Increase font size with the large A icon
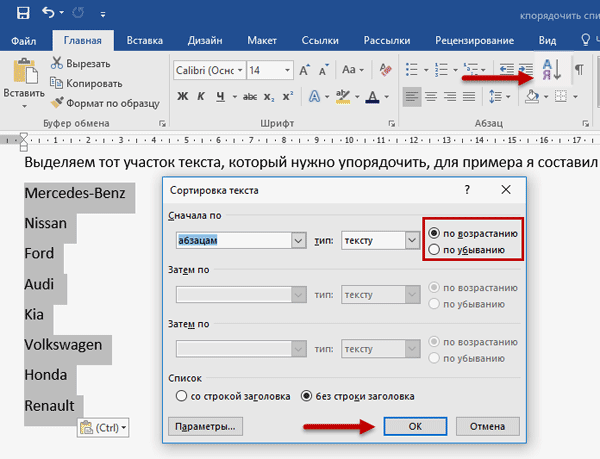The height and width of the screenshot is (459, 600). [x=305, y=70]
